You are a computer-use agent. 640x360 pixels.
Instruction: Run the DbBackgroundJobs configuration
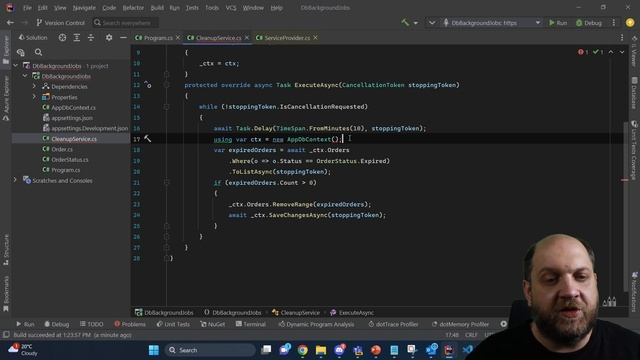[558, 23]
